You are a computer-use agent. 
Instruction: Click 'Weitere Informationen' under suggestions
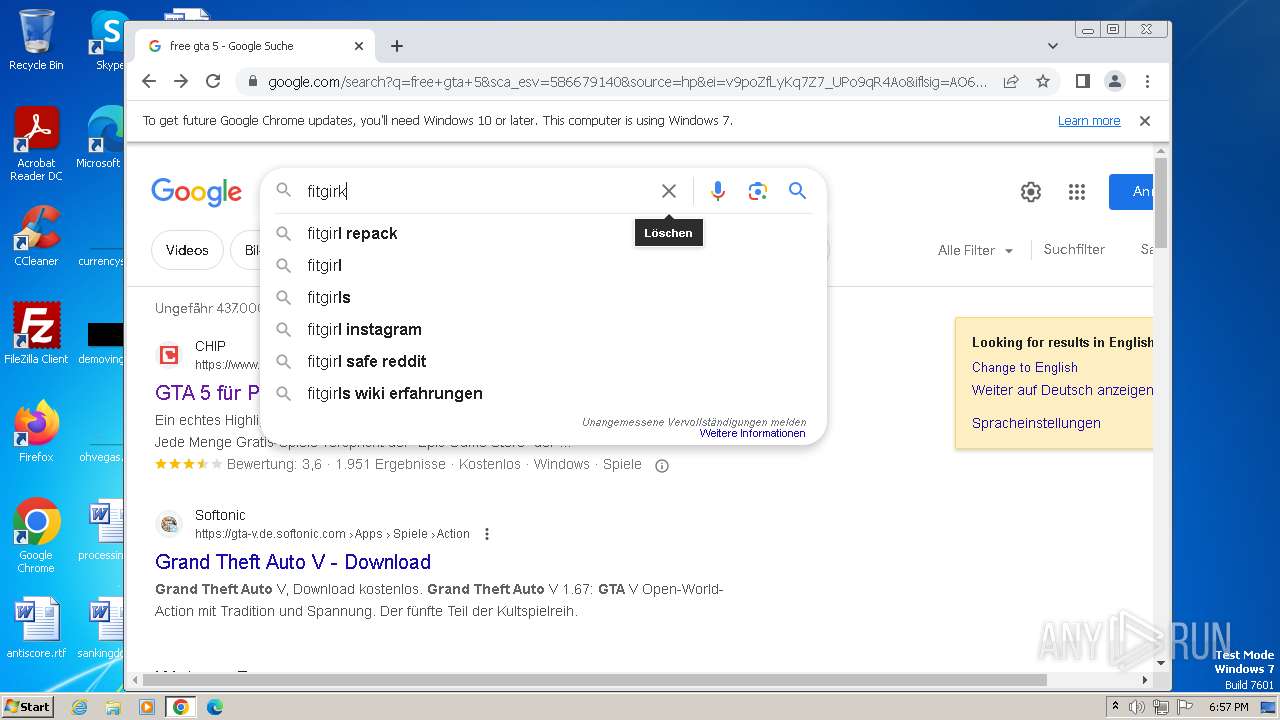(752, 434)
